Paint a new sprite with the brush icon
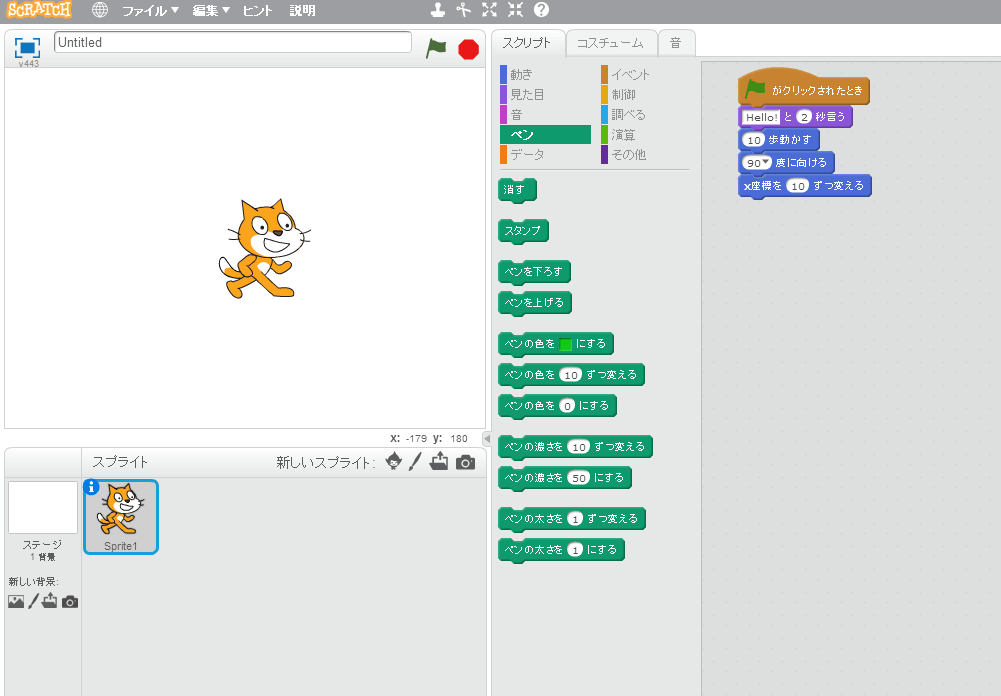This screenshot has width=1001, height=696. [415, 462]
